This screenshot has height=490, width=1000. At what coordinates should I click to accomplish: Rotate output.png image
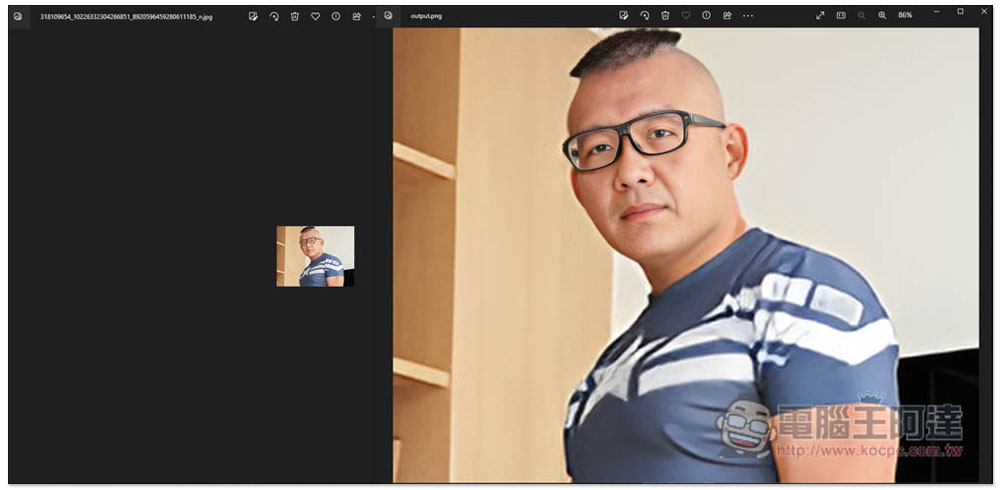tap(644, 16)
